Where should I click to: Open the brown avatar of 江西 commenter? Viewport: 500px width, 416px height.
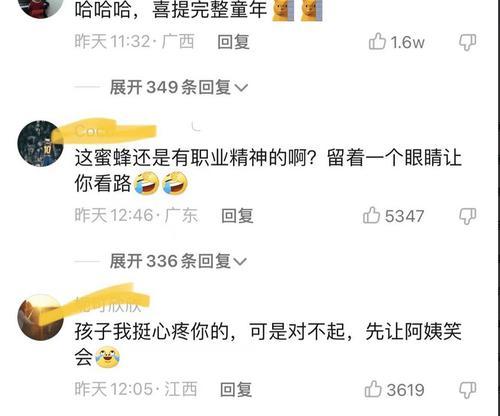pos(40,317)
